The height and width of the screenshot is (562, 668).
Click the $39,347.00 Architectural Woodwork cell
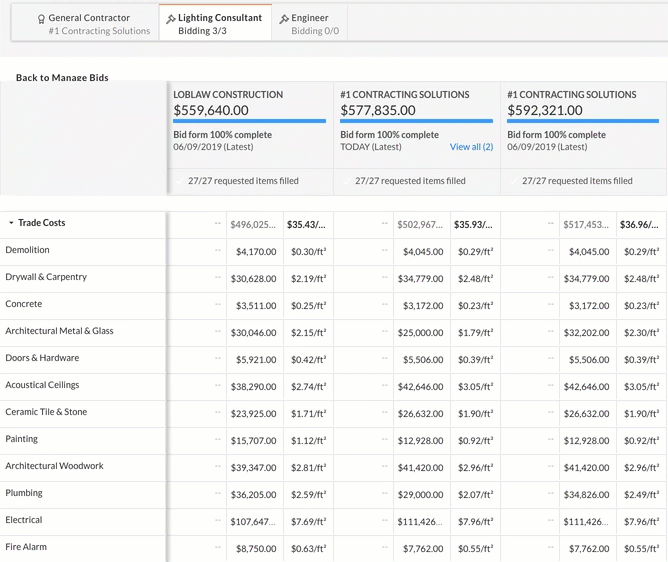[x=255, y=468]
